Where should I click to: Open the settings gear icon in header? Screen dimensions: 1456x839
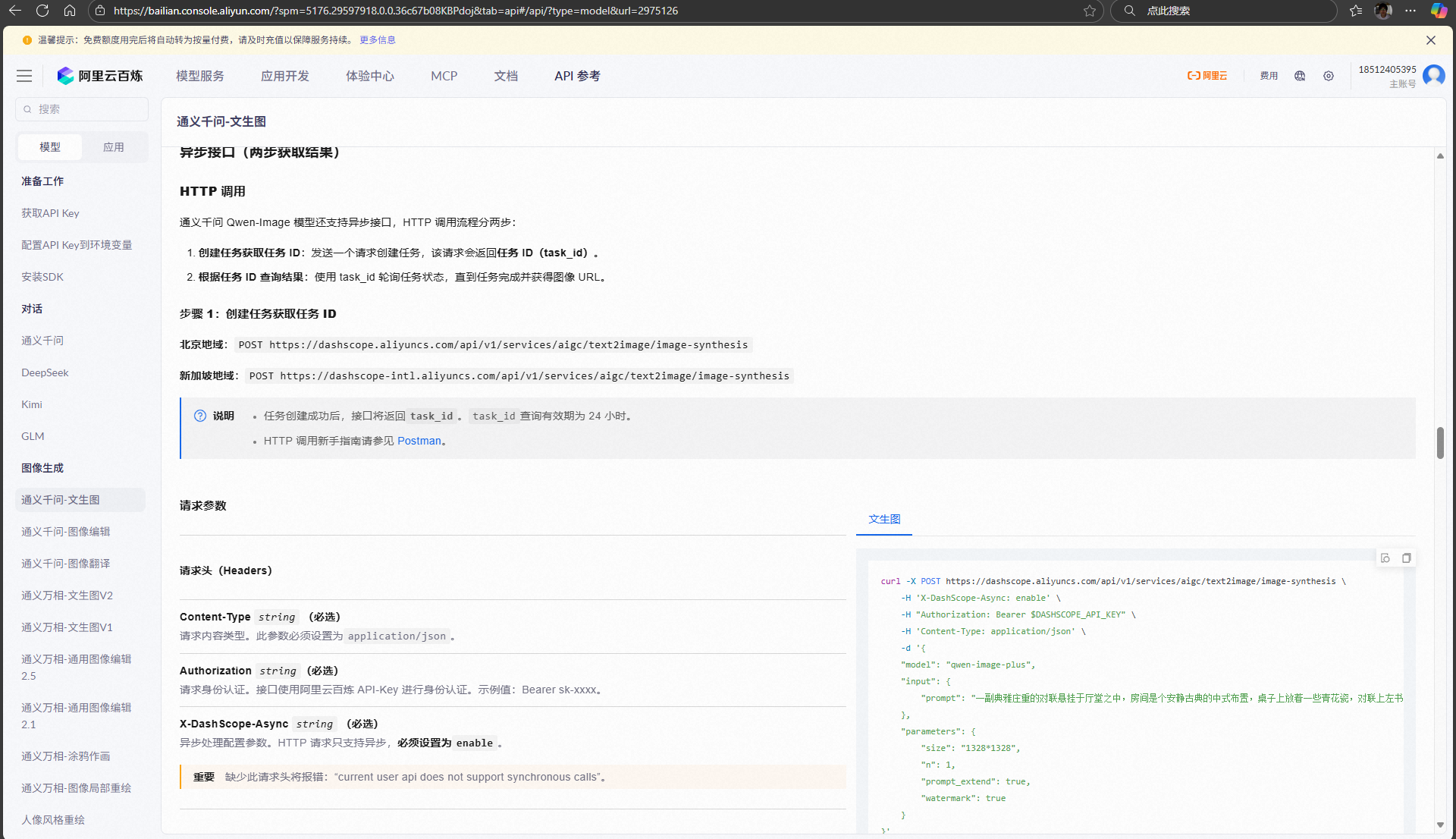tap(1329, 76)
